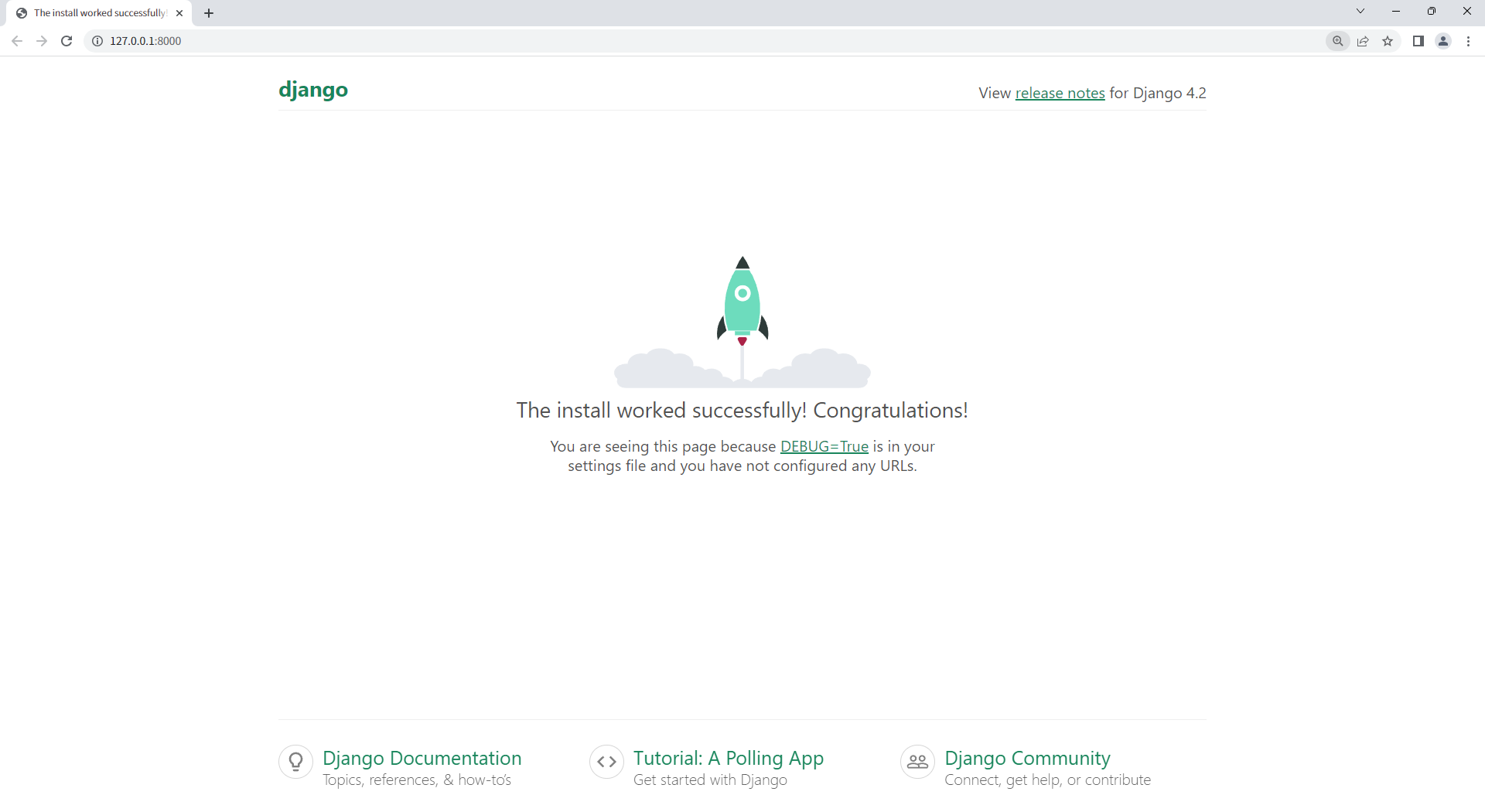Go forward to the next page
Screen dimensions: 1485x812
(42, 41)
